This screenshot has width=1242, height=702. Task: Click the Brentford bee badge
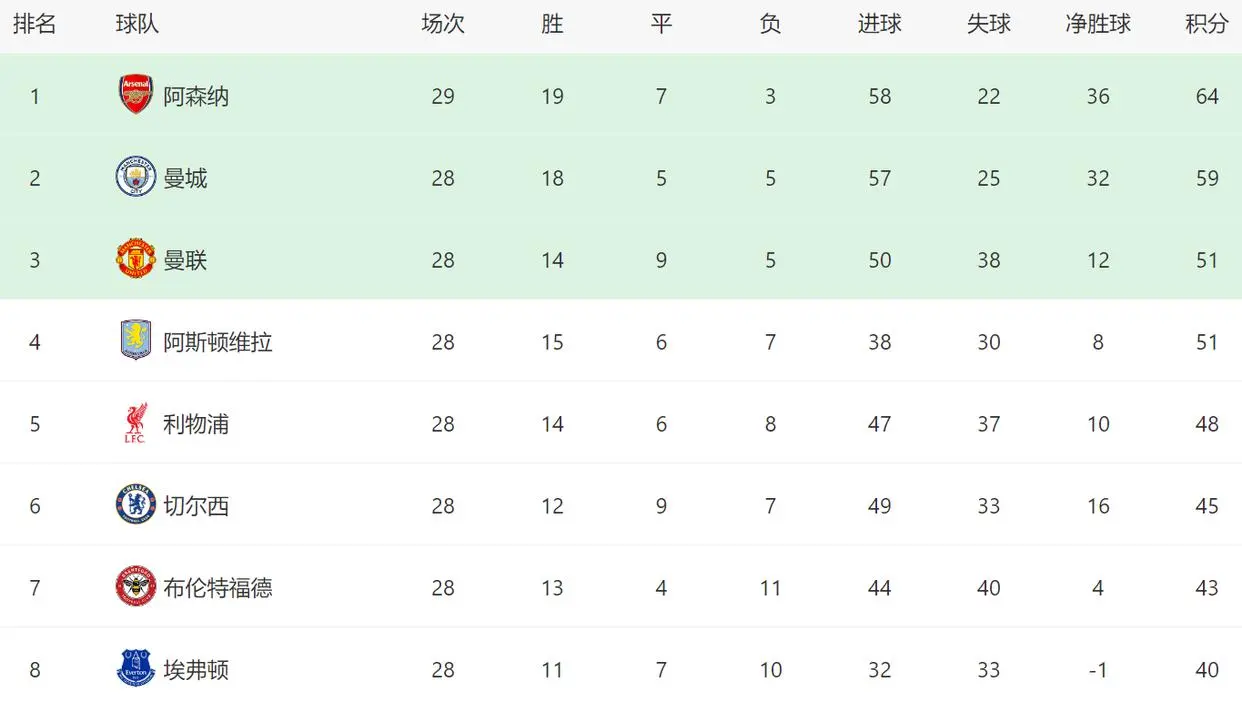(135, 587)
